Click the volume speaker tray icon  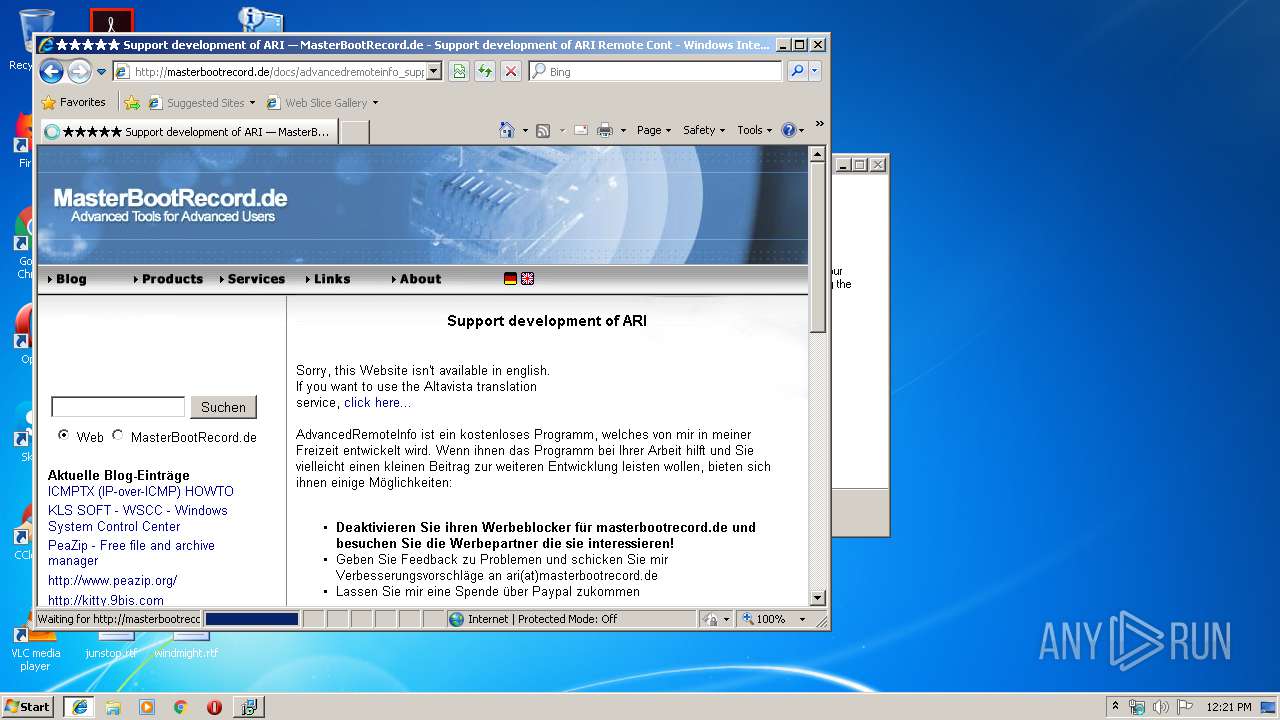[x=1161, y=707]
